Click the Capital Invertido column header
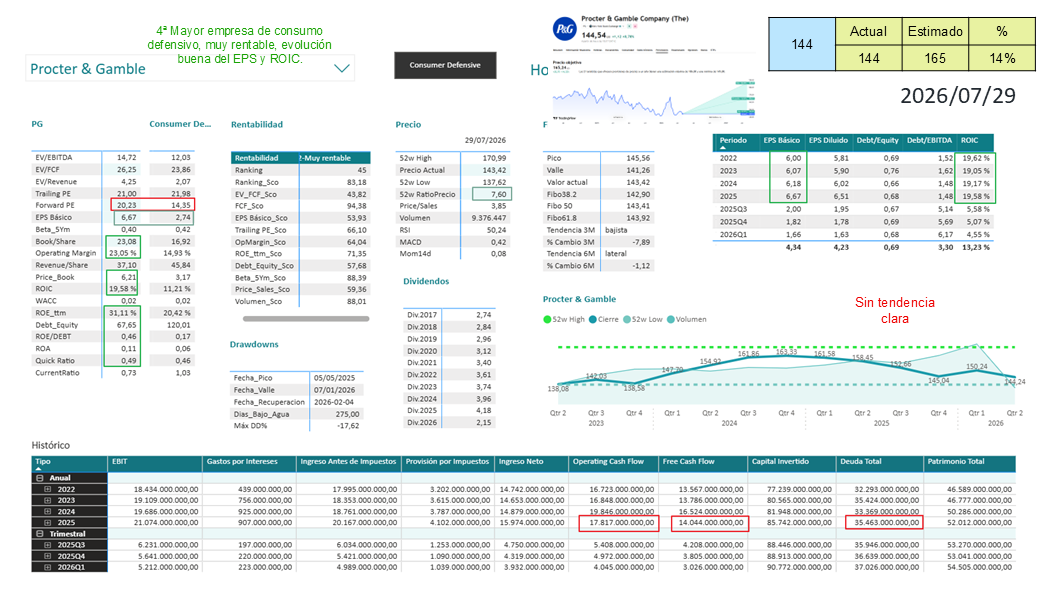The image size is (1058, 595). click(791, 462)
